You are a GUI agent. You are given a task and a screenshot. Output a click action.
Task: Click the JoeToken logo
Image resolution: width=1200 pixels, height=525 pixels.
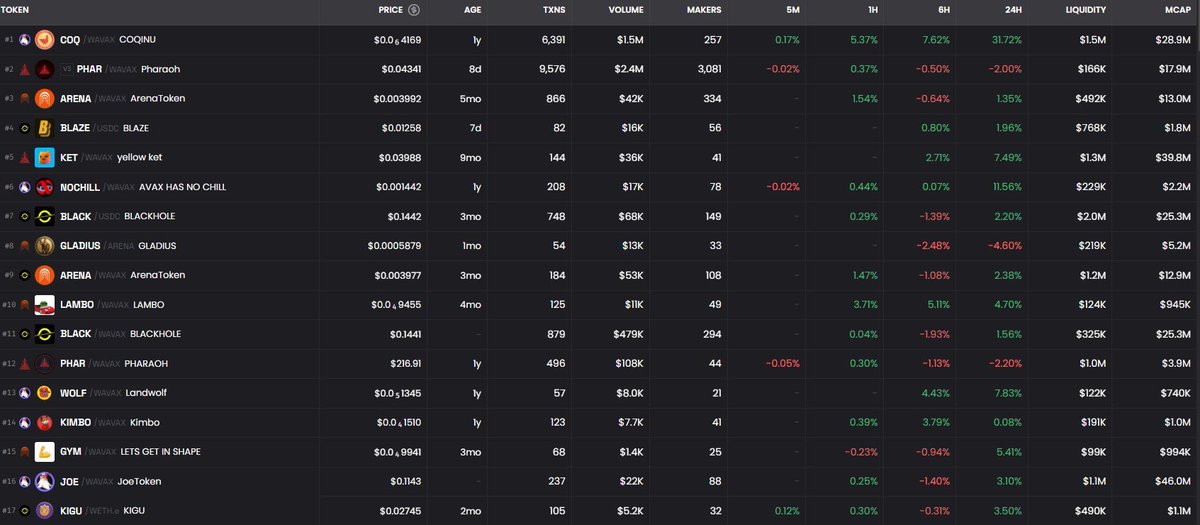[45, 482]
